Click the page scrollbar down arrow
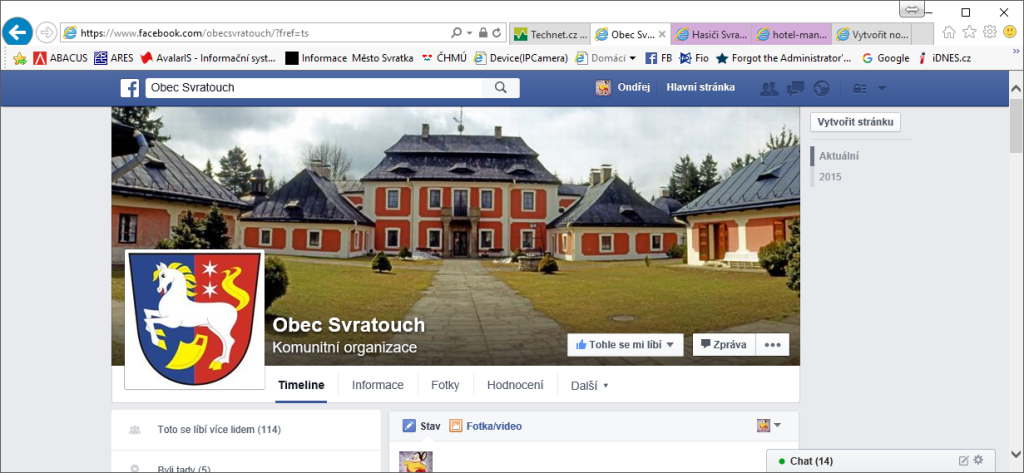The image size is (1024, 473). point(1016,455)
